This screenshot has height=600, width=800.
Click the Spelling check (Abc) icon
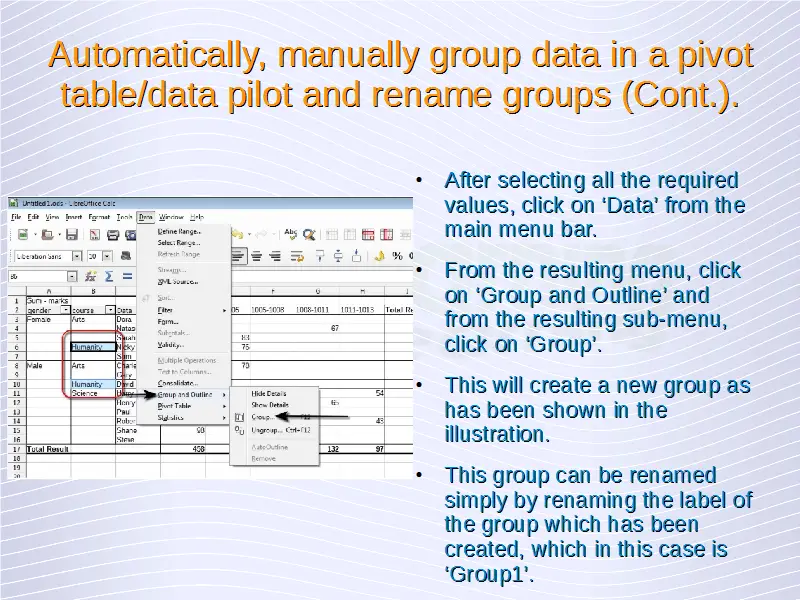click(x=291, y=234)
